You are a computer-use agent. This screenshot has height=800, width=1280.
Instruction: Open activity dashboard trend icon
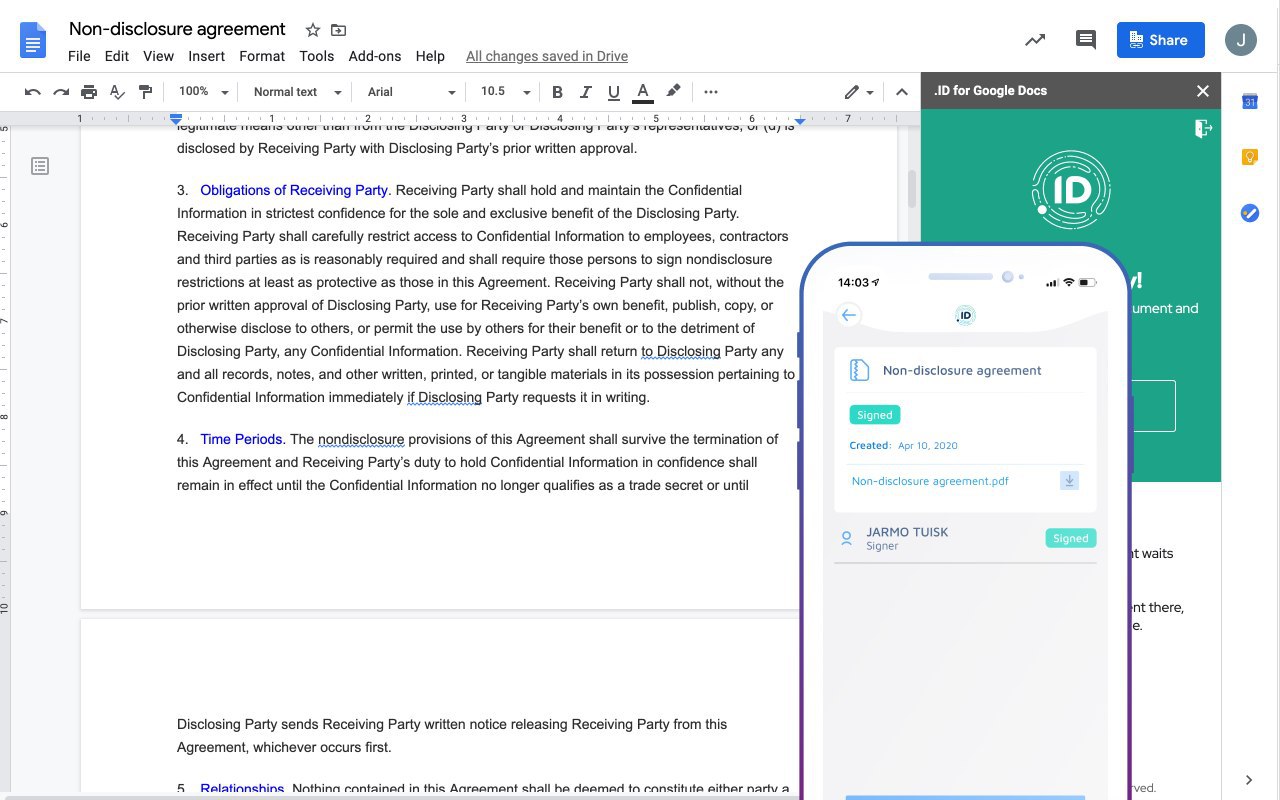point(1035,40)
